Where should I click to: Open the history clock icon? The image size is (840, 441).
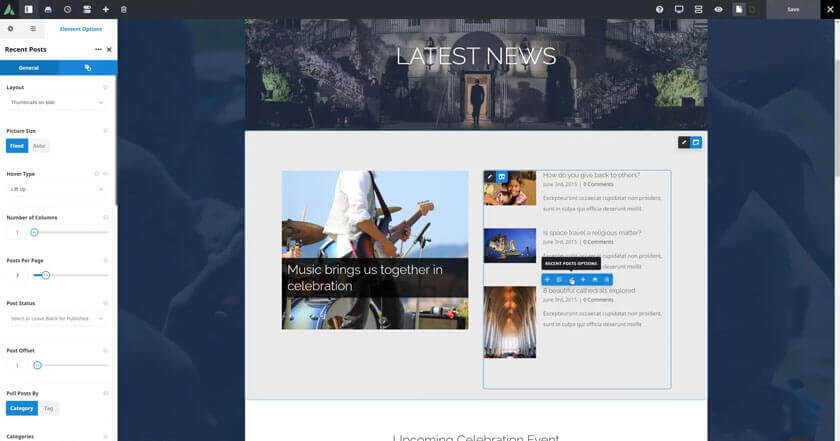pos(68,9)
